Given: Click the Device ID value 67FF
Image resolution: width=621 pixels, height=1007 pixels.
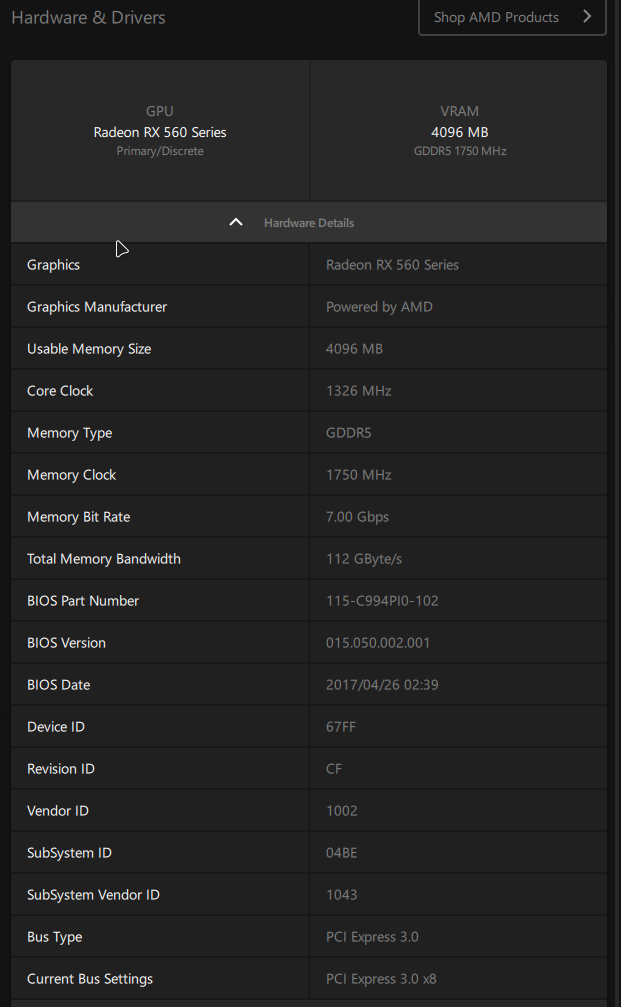Looking at the screenshot, I should click(x=341, y=727).
